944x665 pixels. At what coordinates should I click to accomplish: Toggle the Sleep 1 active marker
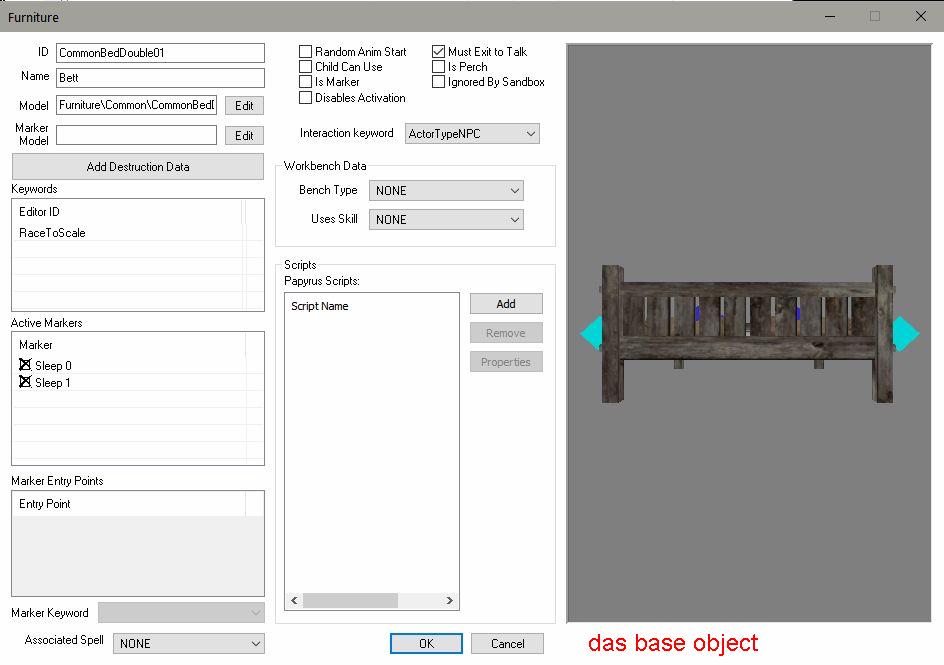(26, 382)
